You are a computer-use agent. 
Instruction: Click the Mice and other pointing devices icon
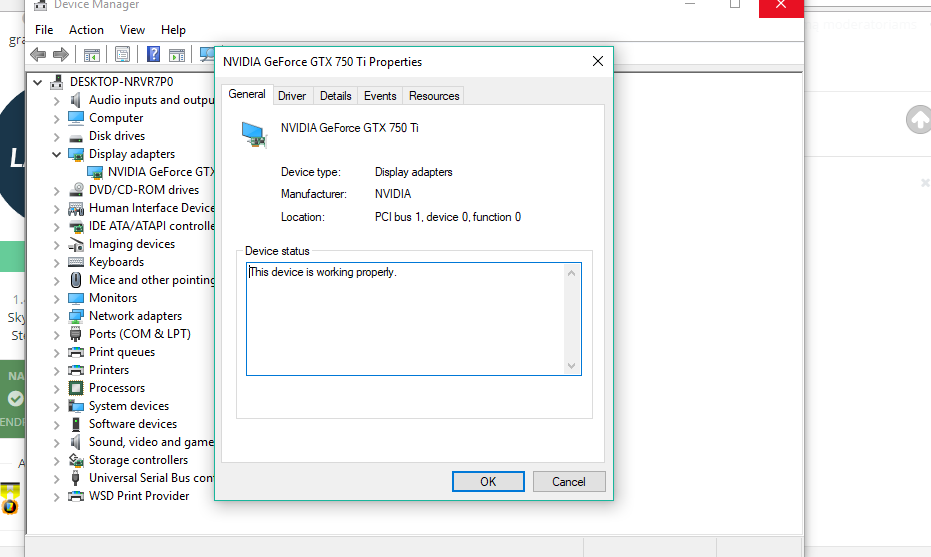click(76, 280)
